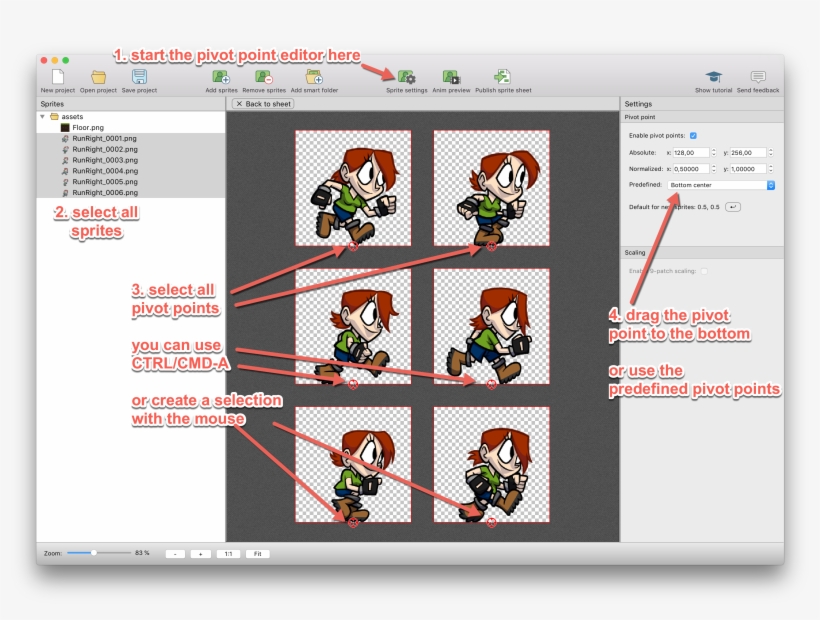Send feedback to the developers

coord(757,76)
